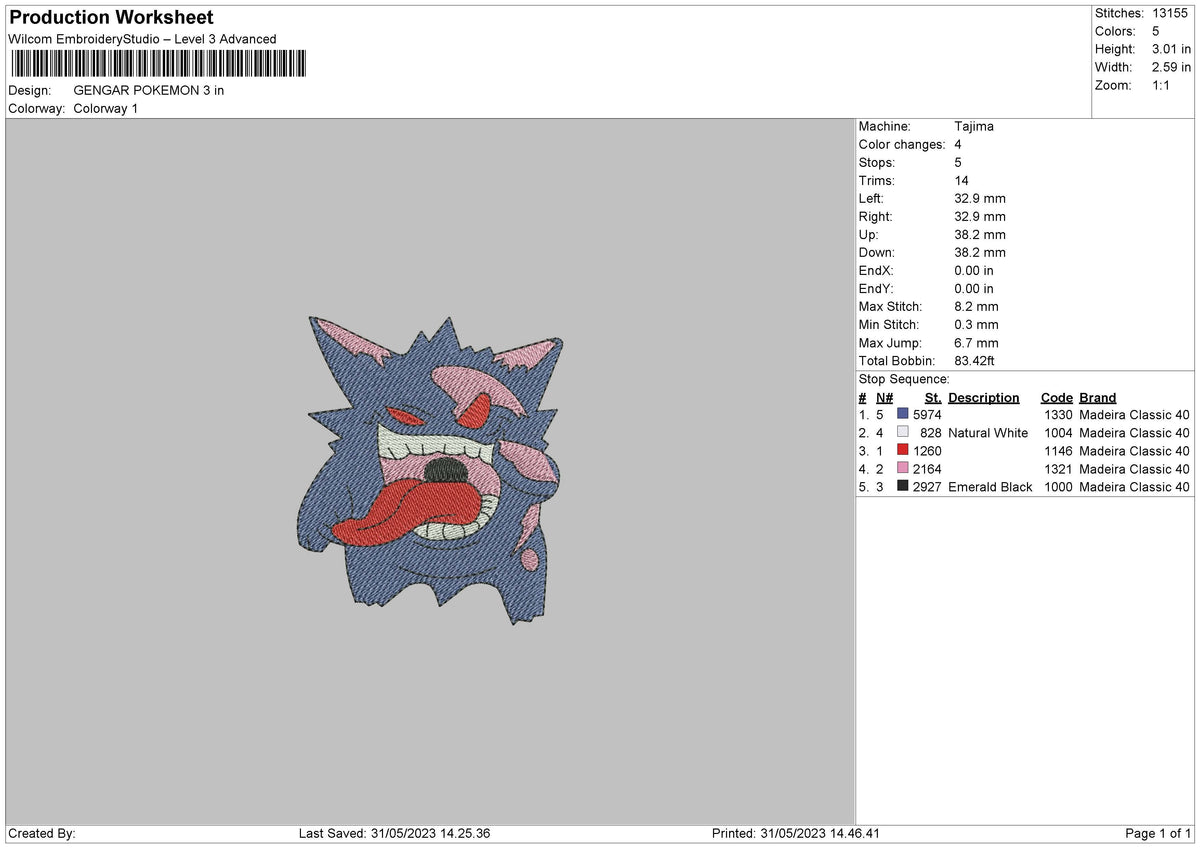Click the 'Brand' column header
The width and height of the screenshot is (1200, 848).
point(1098,397)
